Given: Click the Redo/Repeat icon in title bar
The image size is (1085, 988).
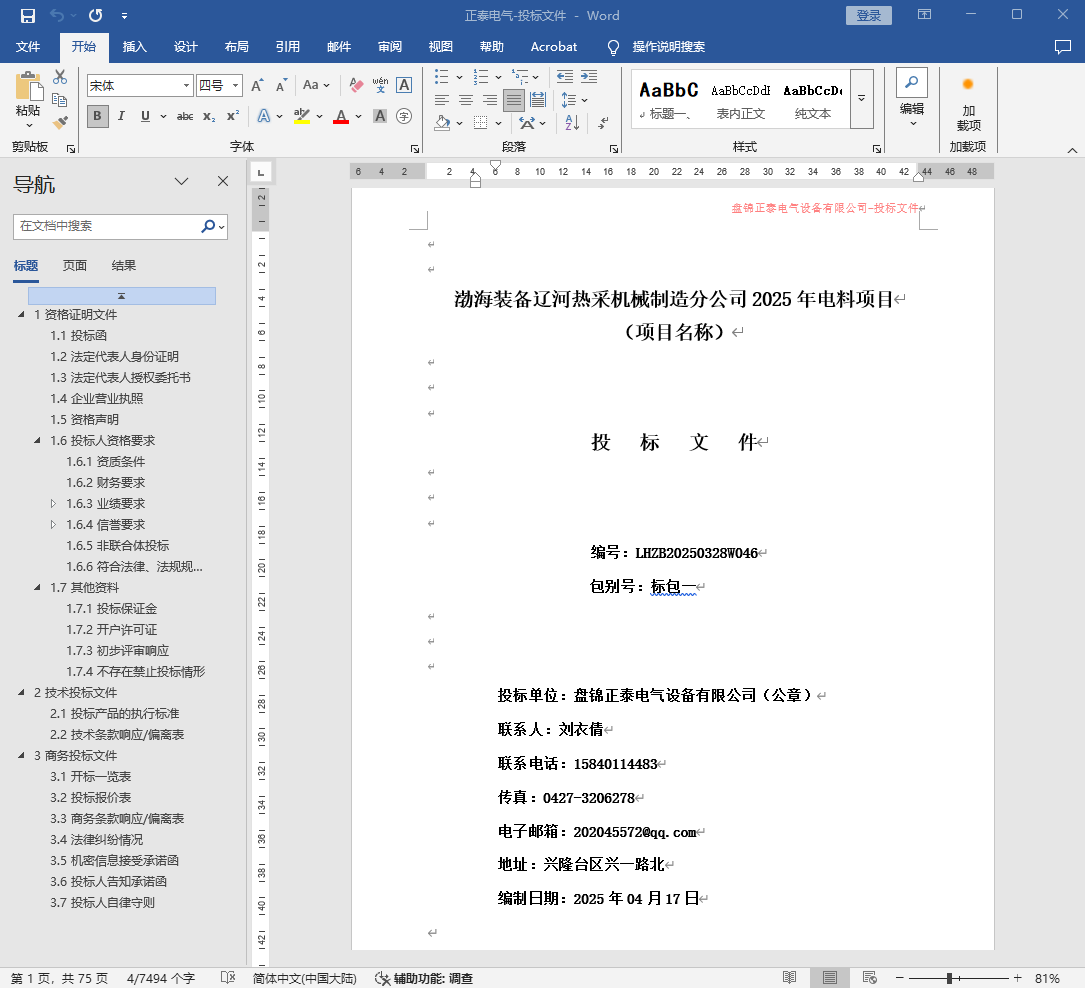Looking at the screenshot, I should (95, 15).
